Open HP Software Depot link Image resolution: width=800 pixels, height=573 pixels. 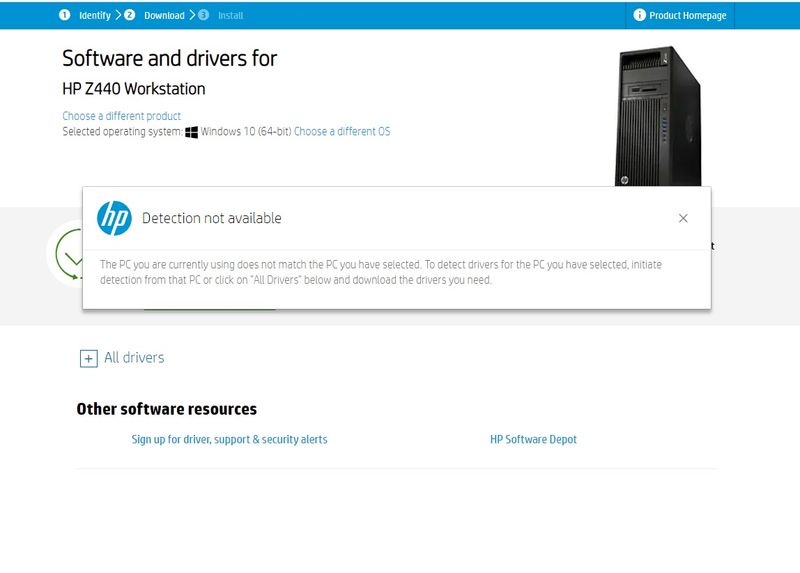533,439
